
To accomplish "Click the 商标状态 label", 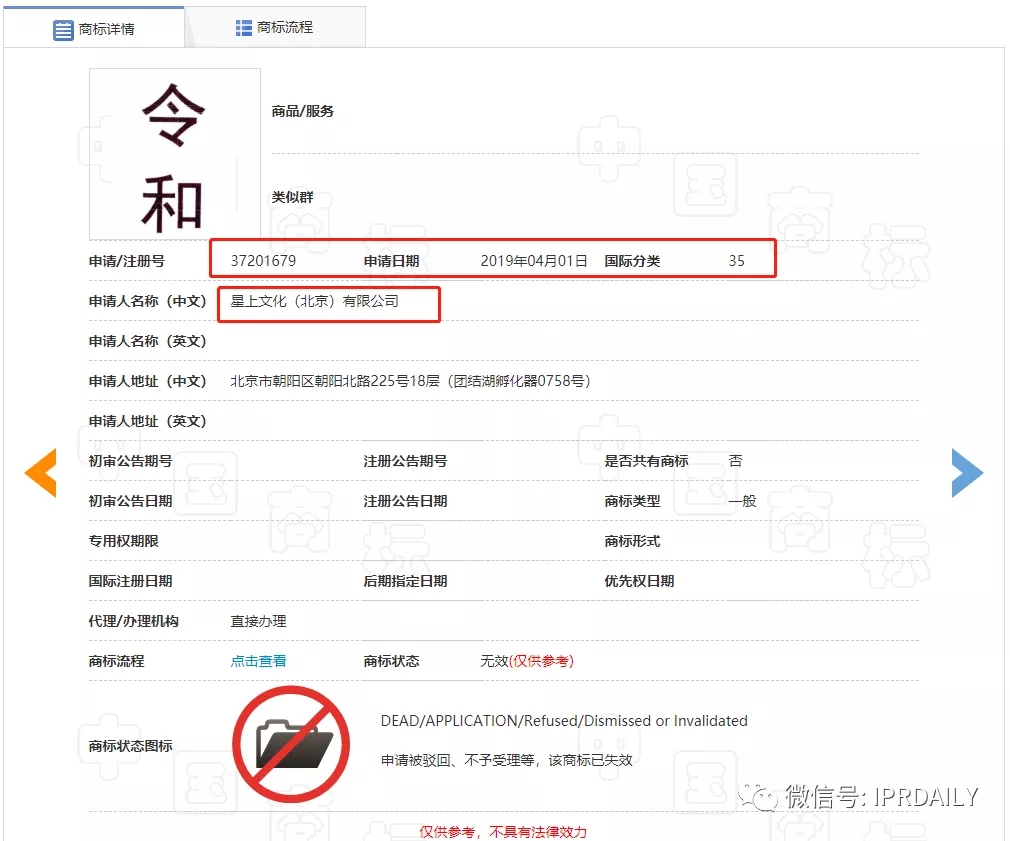I will (x=391, y=661).
